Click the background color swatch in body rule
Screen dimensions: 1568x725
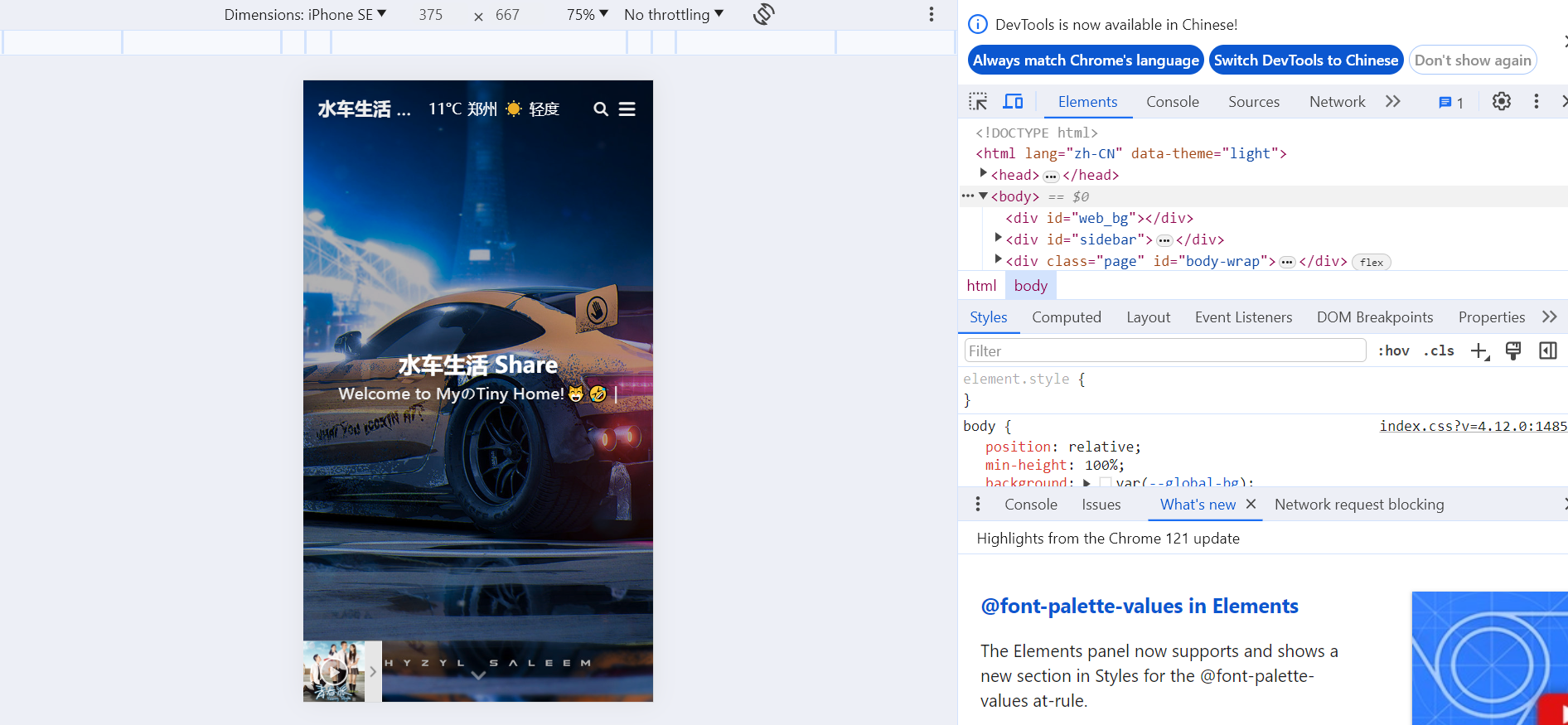click(x=1106, y=482)
